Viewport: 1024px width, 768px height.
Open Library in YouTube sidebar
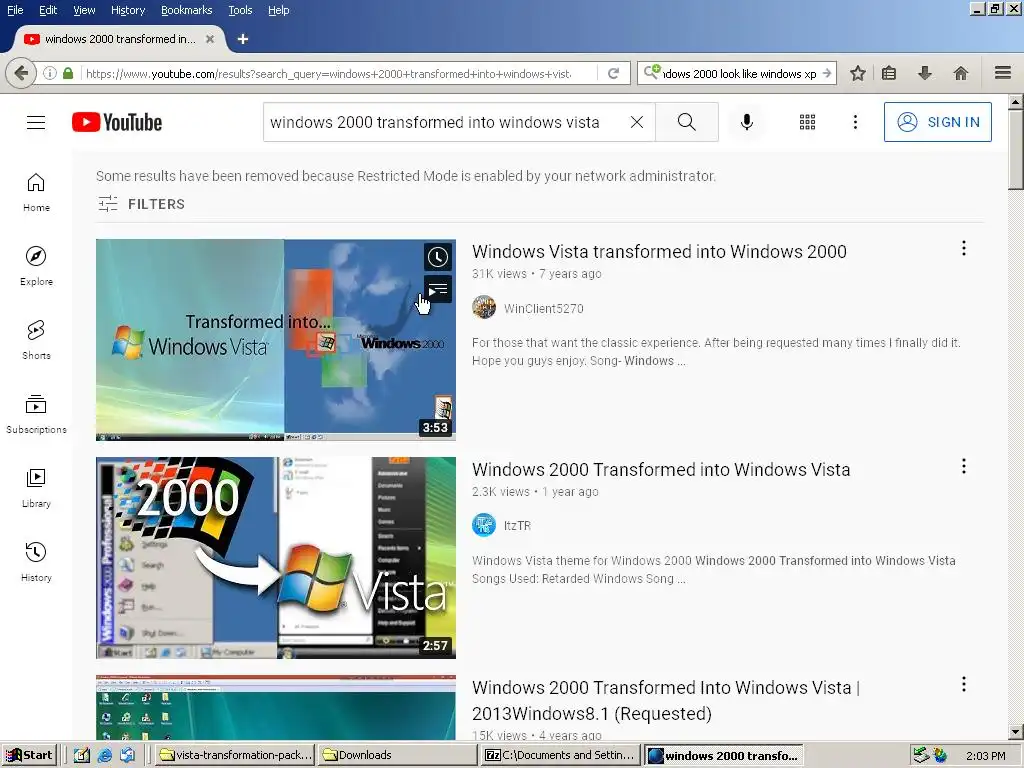point(36,488)
